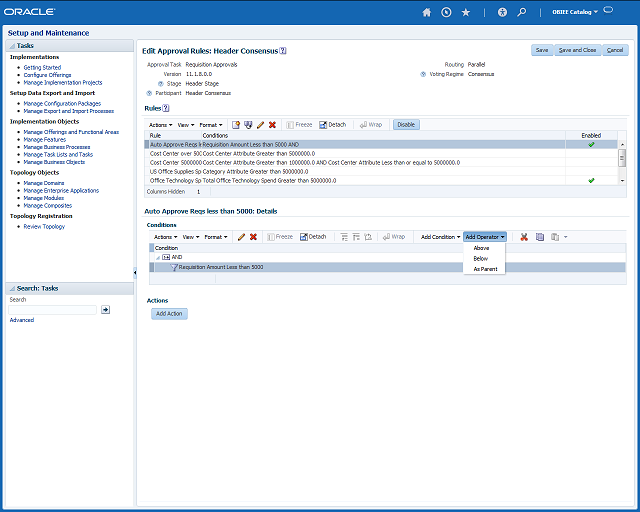The height and width of the screenshot is (512, 640).
Task: Collapse the left pane splitter arrow
Action: click(x=135, y=272)
